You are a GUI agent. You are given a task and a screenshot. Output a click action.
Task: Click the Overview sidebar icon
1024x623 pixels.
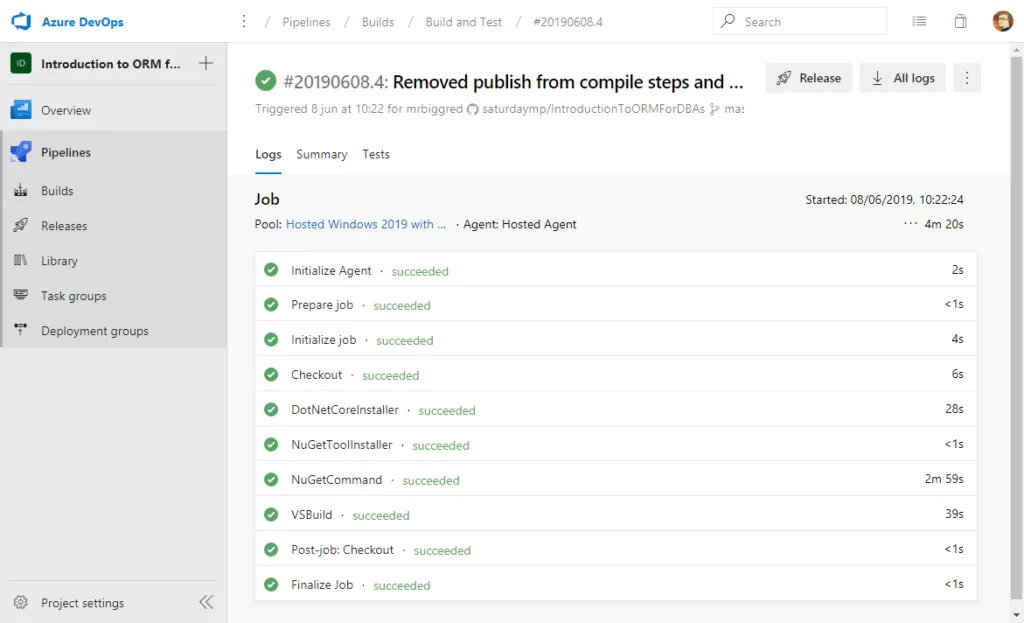[x=21, y=110]
